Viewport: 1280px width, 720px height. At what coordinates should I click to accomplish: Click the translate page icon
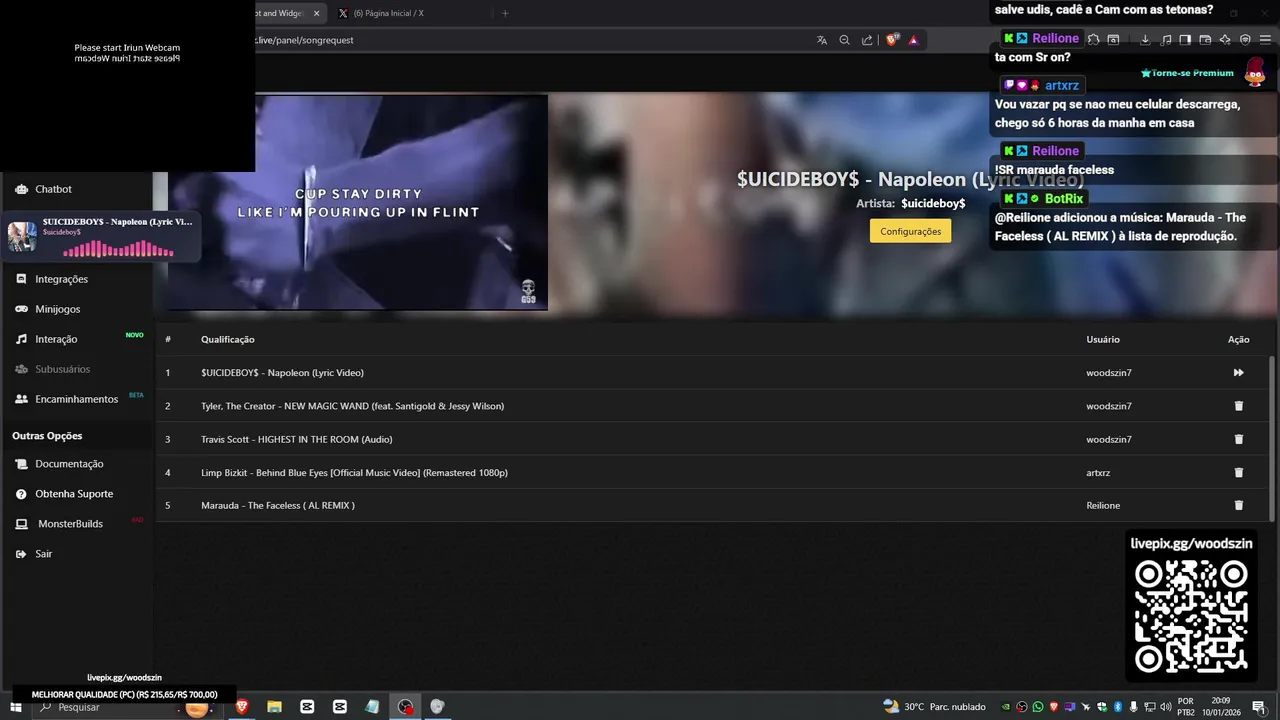pos(822,40)
